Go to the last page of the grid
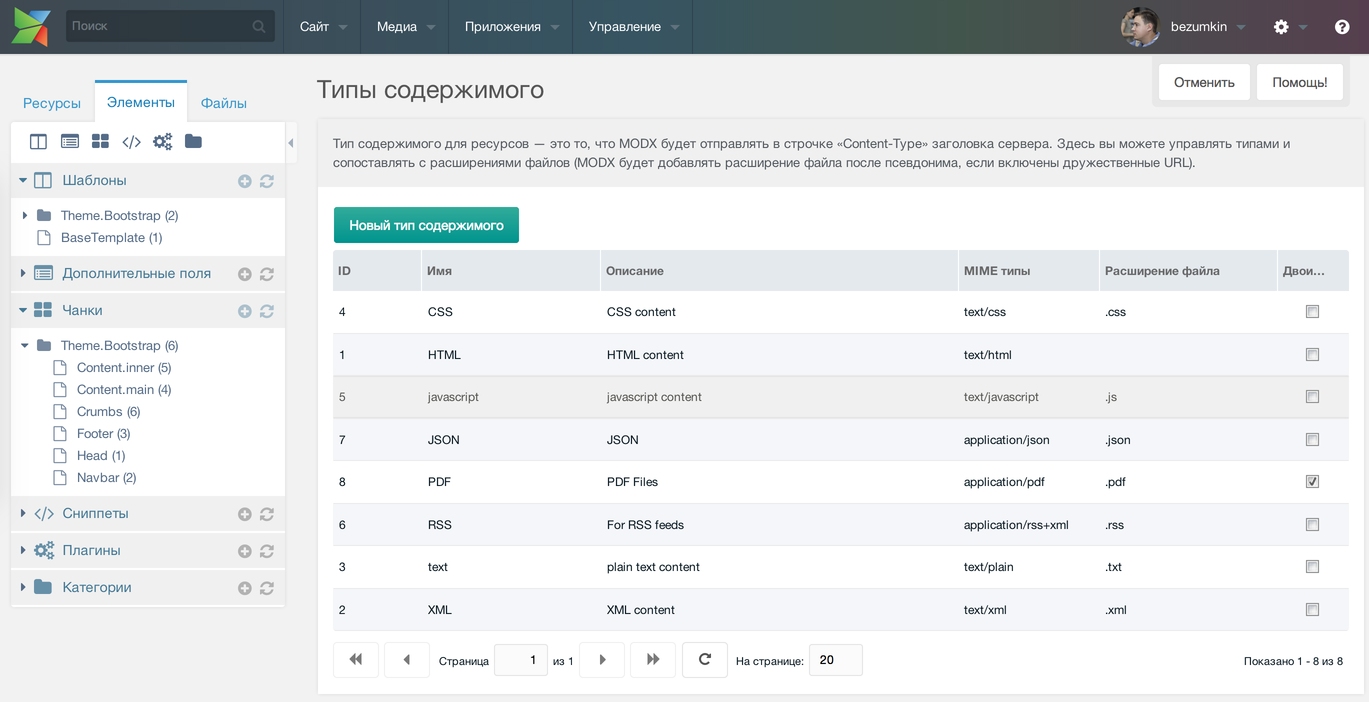Screen dimensions: 1369x702 coord(653,660)
